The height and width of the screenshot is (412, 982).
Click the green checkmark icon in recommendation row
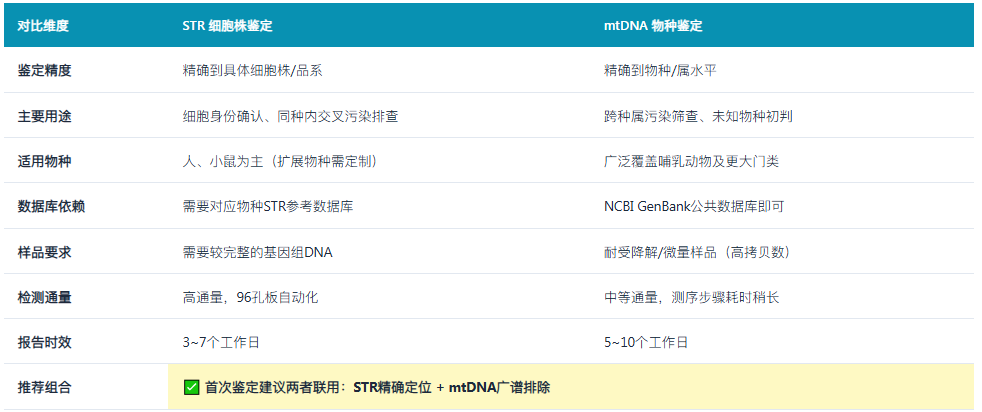click(x=192, y=388)
